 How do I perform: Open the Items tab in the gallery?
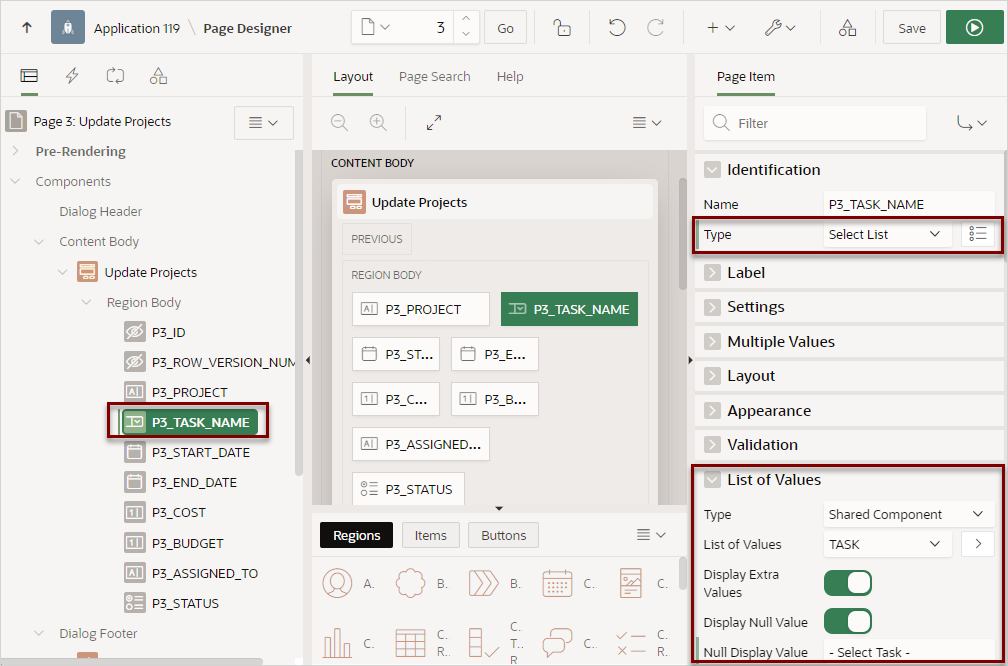(430, 535)
